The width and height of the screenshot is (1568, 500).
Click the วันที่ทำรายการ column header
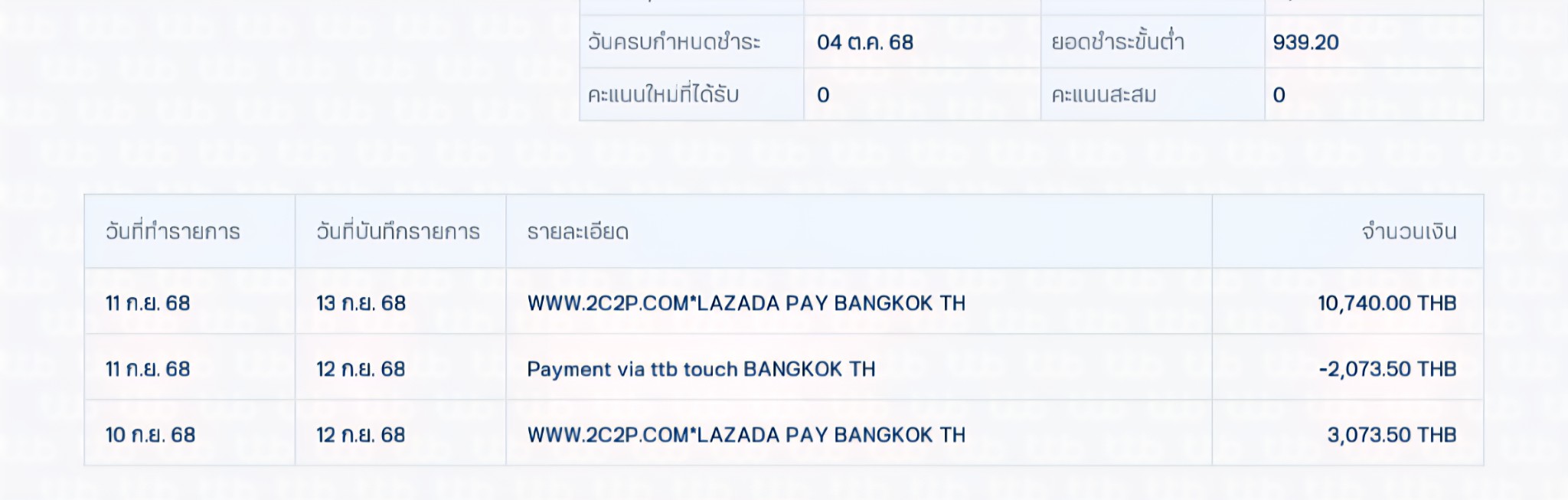172,231
